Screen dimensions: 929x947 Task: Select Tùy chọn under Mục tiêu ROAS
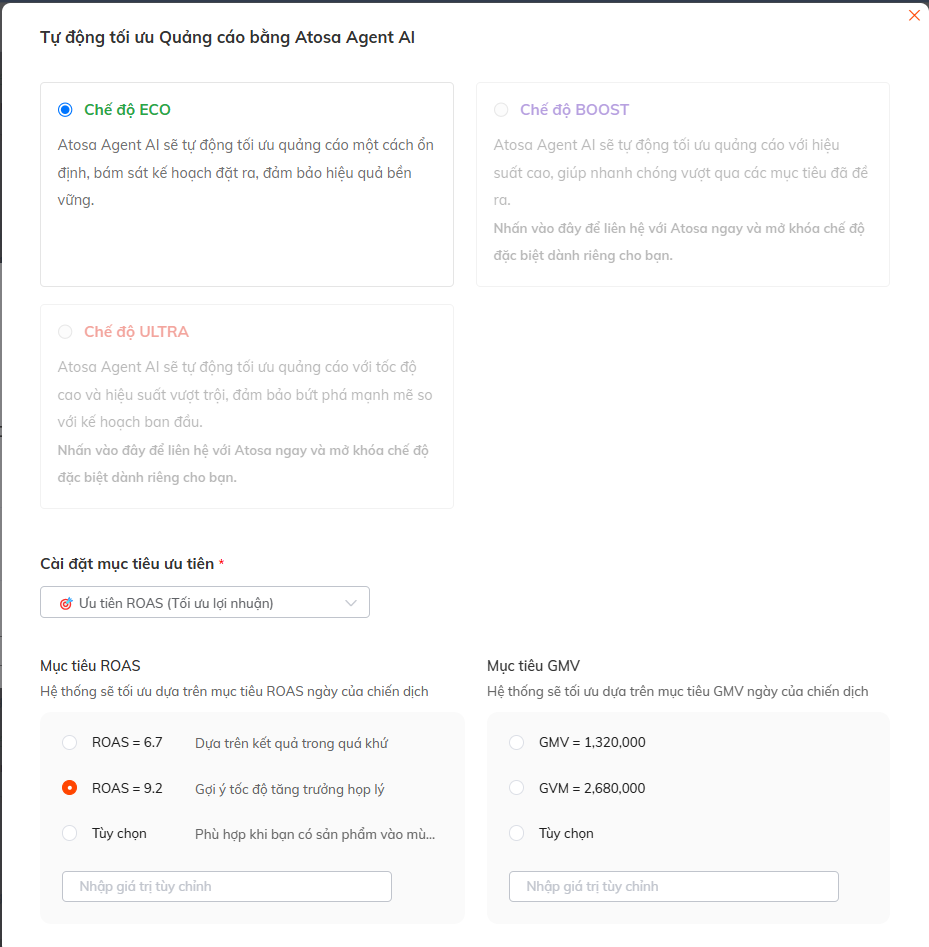[x=69, y=833]
